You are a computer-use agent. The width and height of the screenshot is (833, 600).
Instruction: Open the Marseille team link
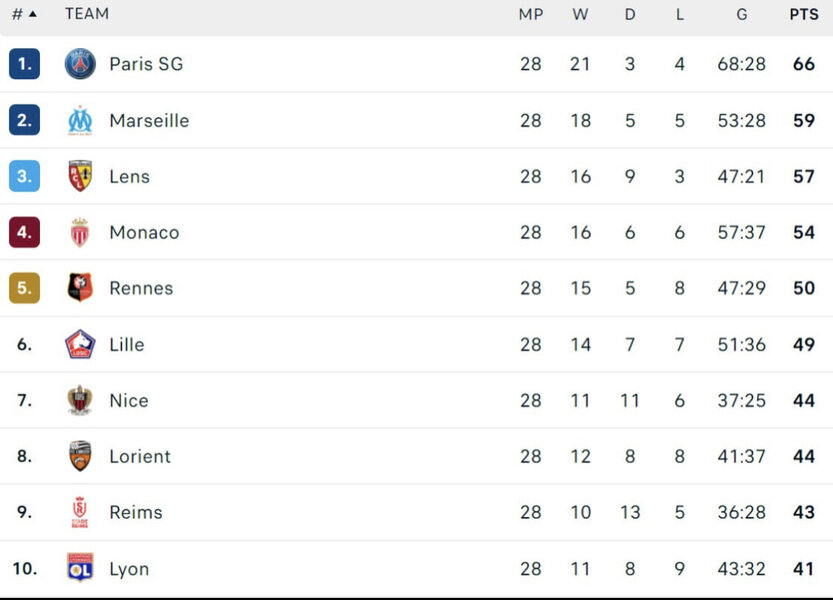point(149,120)
